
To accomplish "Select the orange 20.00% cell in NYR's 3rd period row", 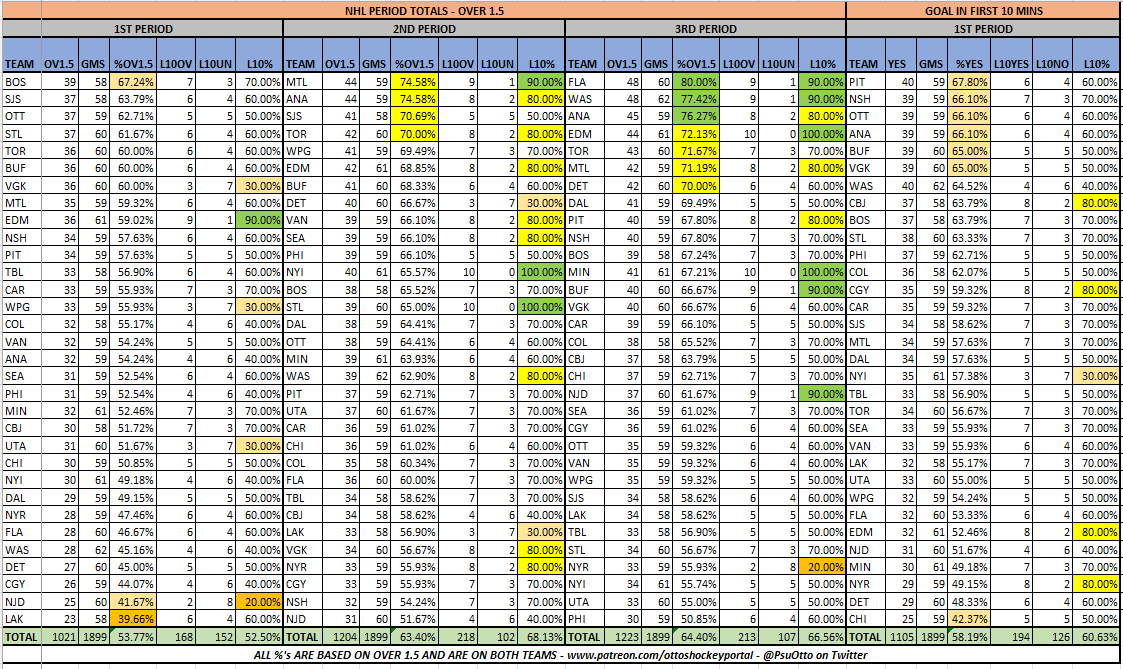I will click(x=821, y=567).
